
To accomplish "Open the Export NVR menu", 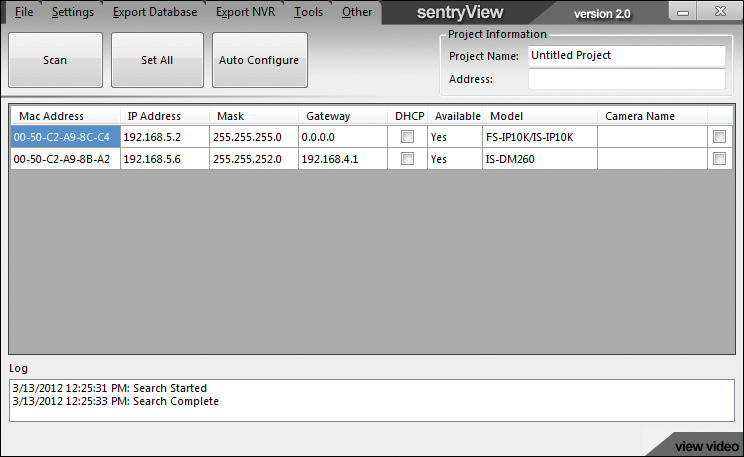I will point(245,12).
